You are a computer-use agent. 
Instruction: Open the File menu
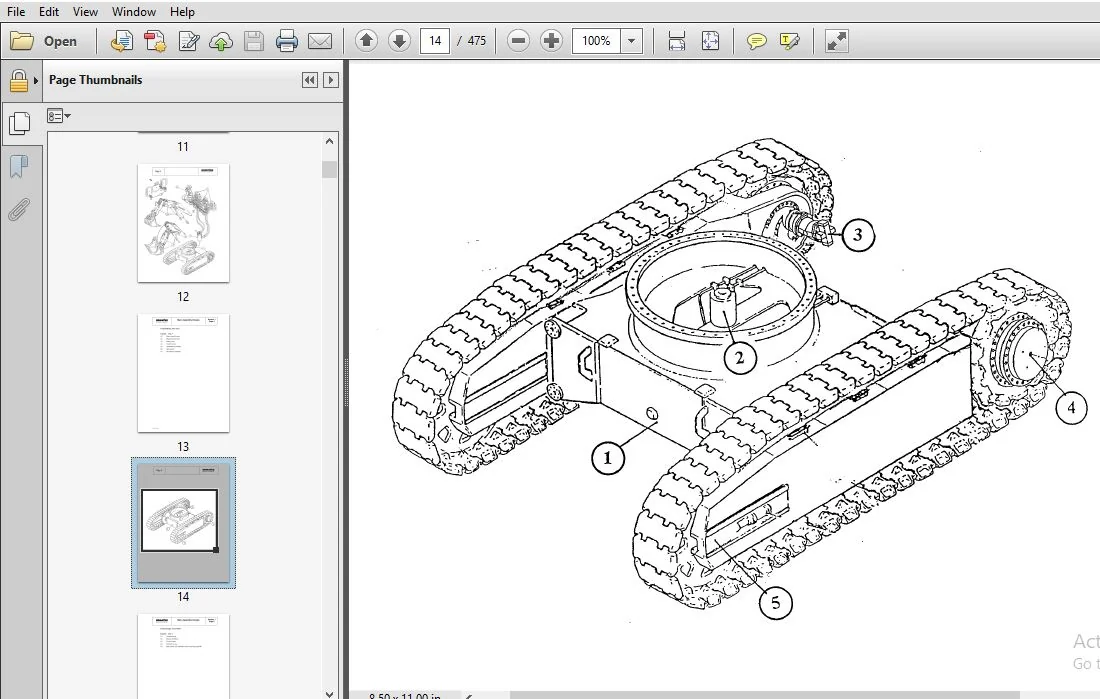[x=15, y=12]
